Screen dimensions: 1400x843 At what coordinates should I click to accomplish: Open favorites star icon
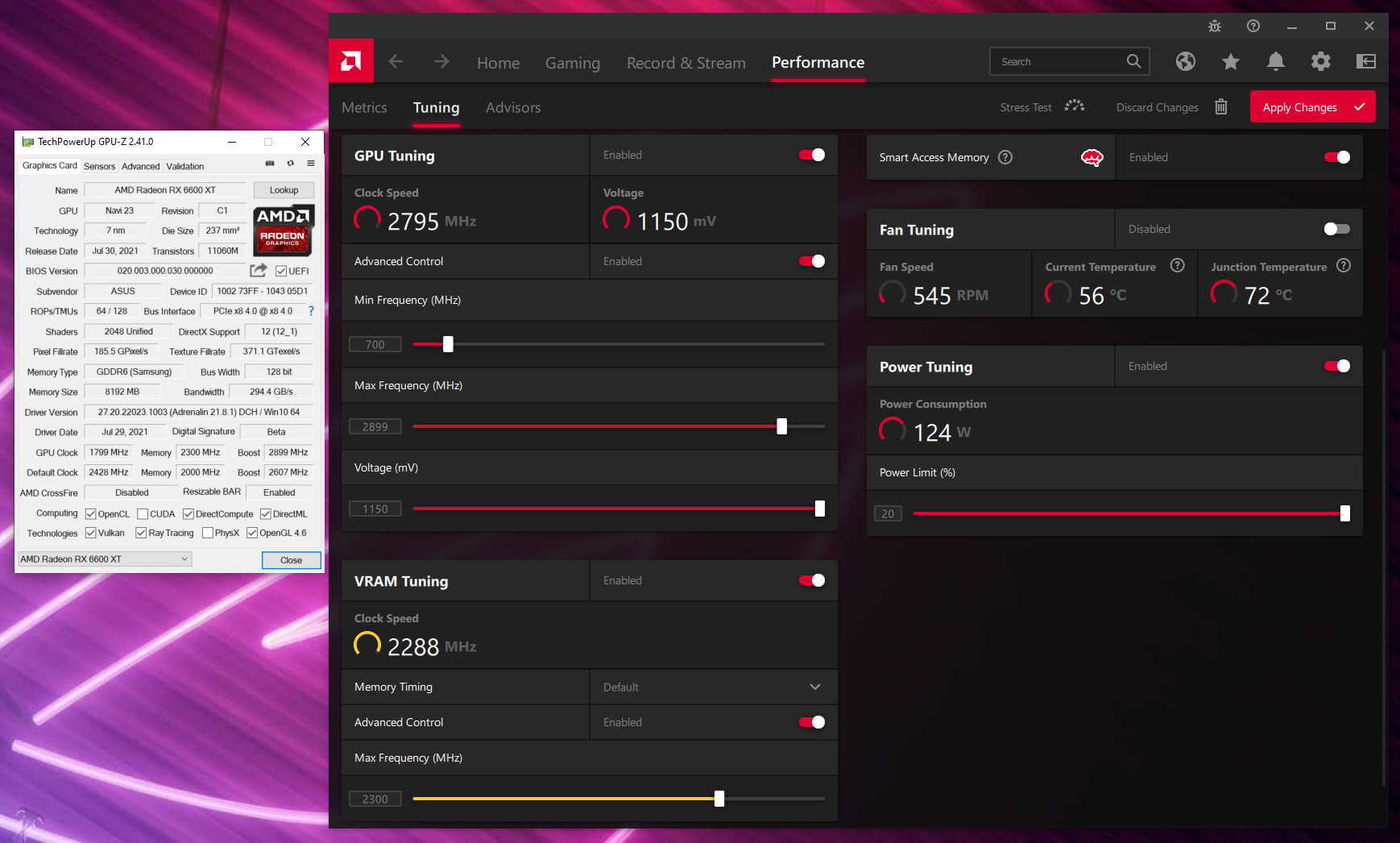click(x=1230, y=61)
